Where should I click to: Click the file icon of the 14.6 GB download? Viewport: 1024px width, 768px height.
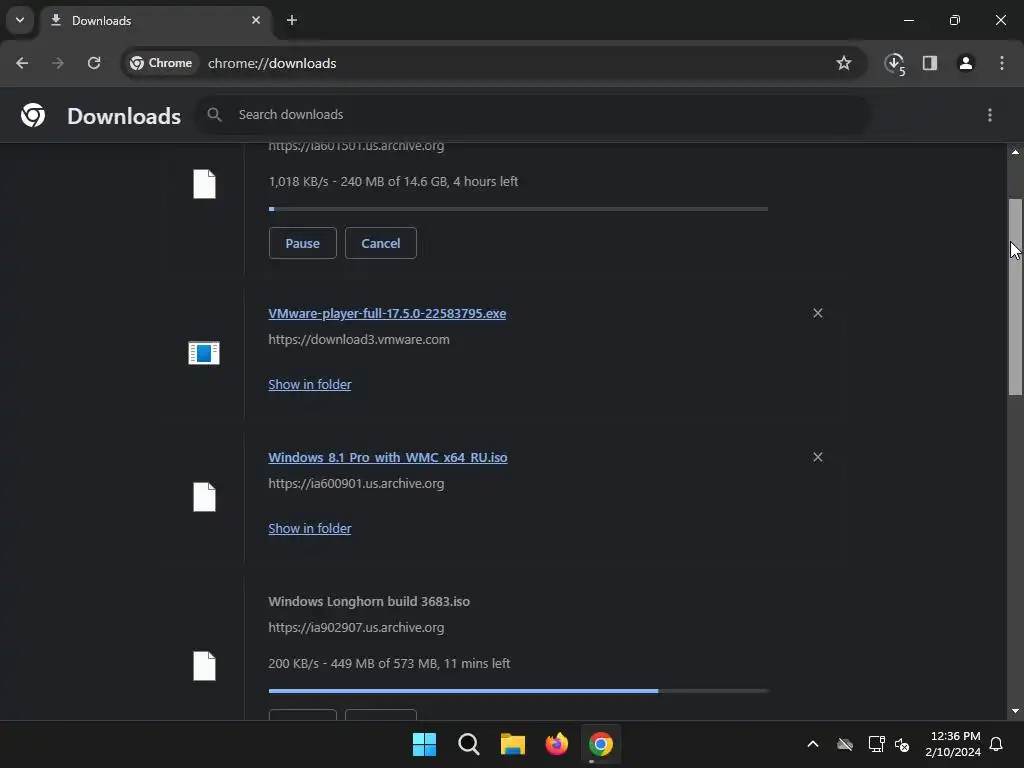pyautogui.click(x=204, y=184)
